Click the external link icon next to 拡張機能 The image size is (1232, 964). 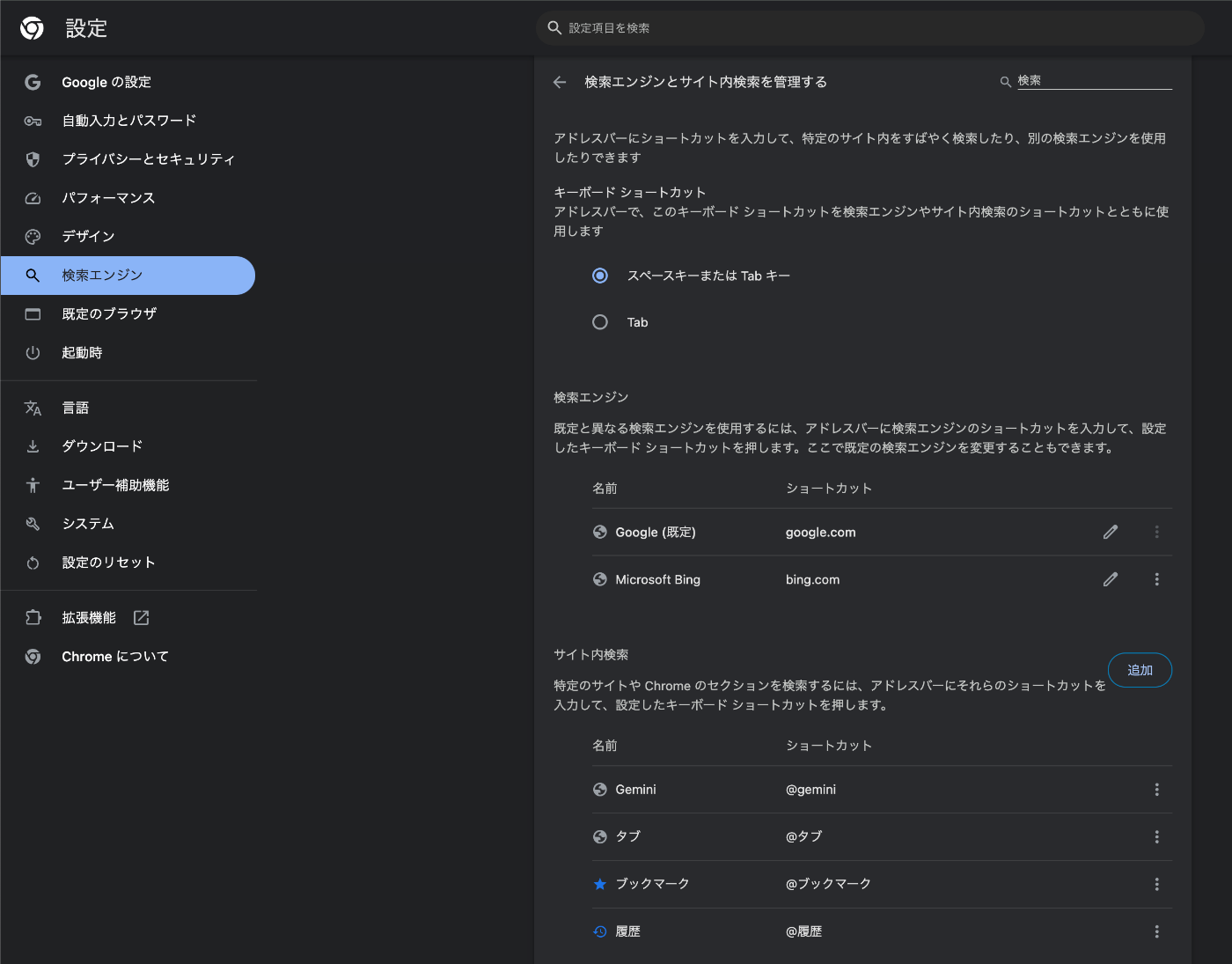click(x=141, y=618)
